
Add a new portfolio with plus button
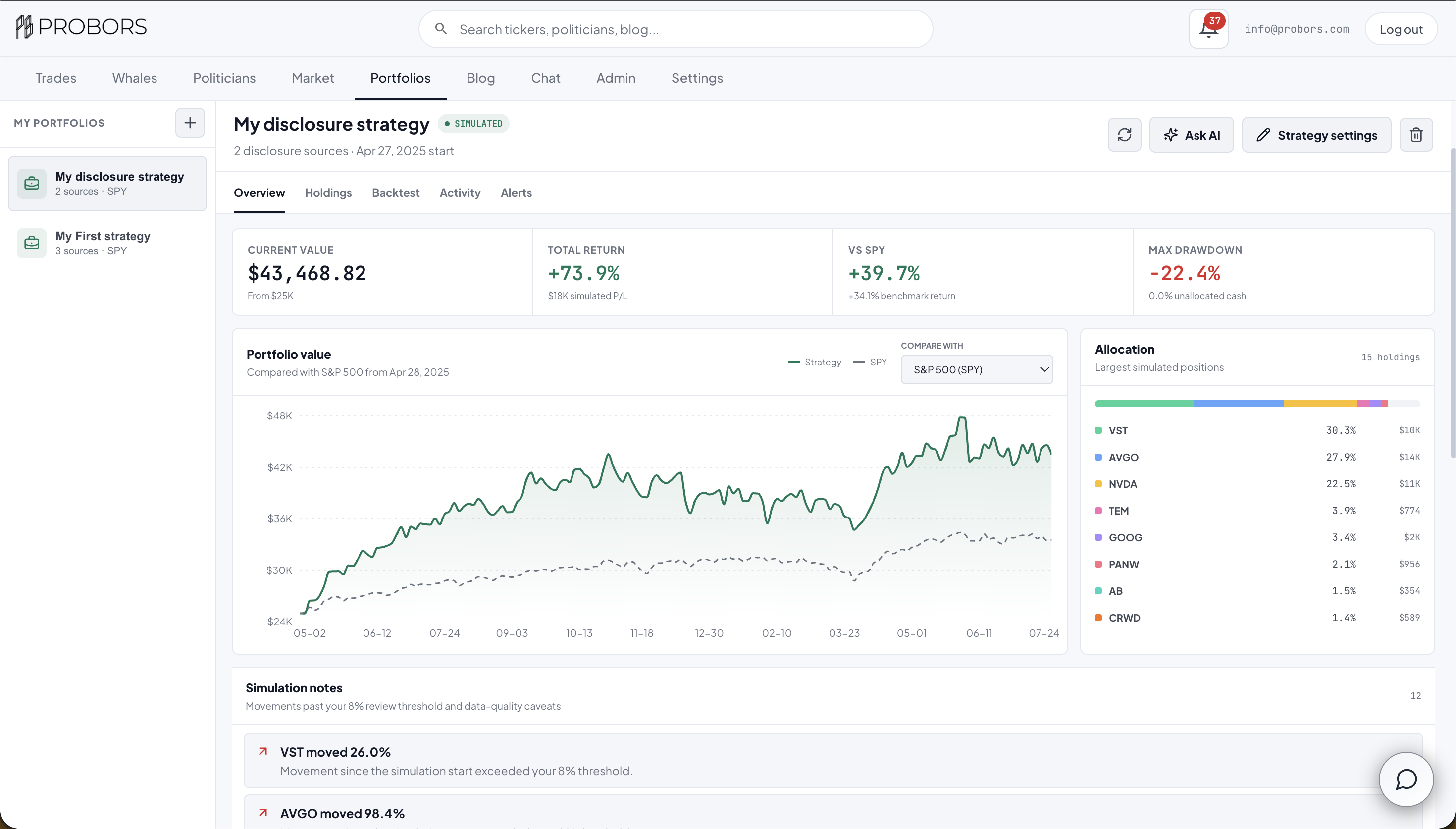click(x=190, y=122)
